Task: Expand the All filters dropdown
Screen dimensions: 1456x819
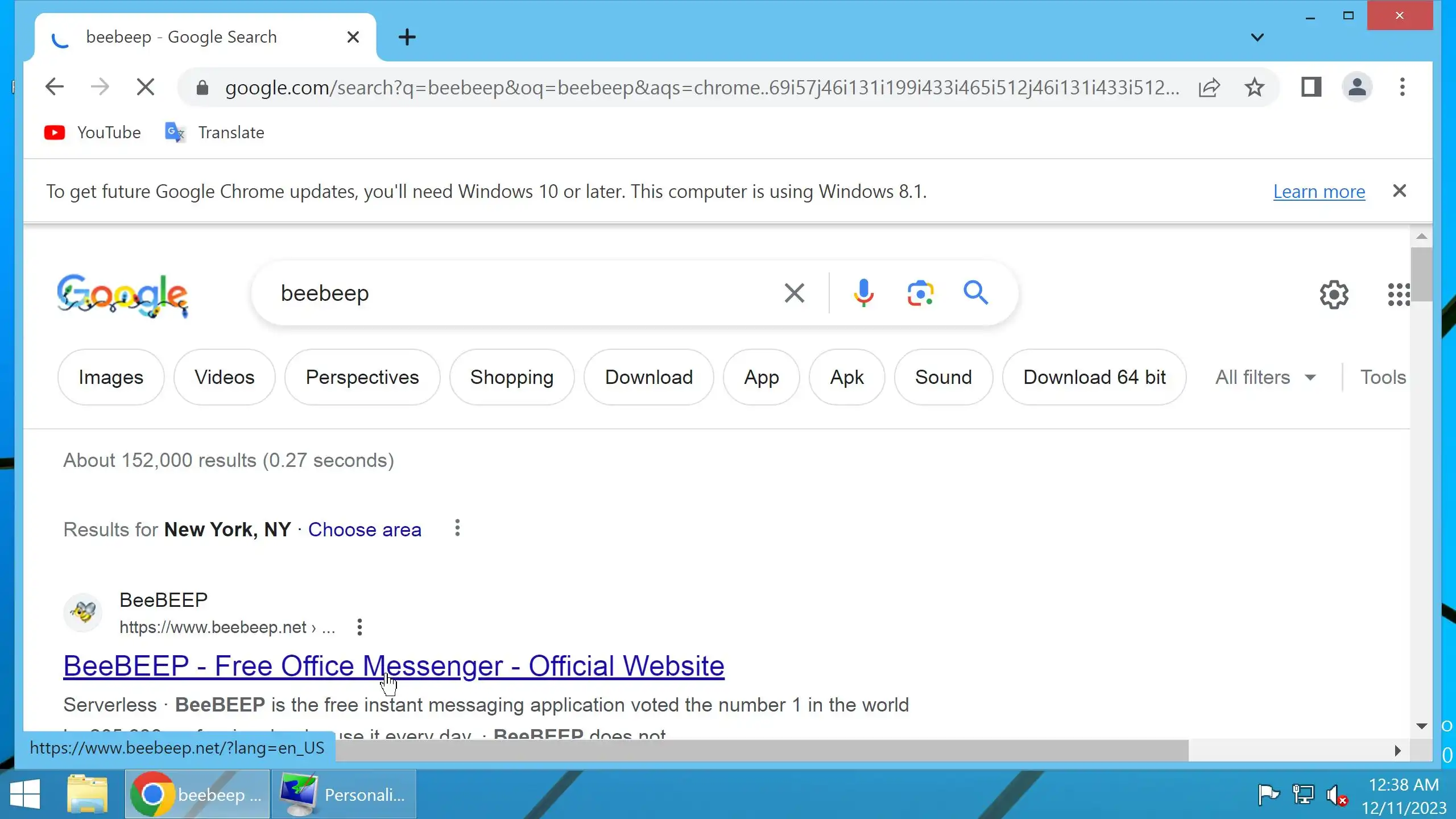Action: (1265, 378)
